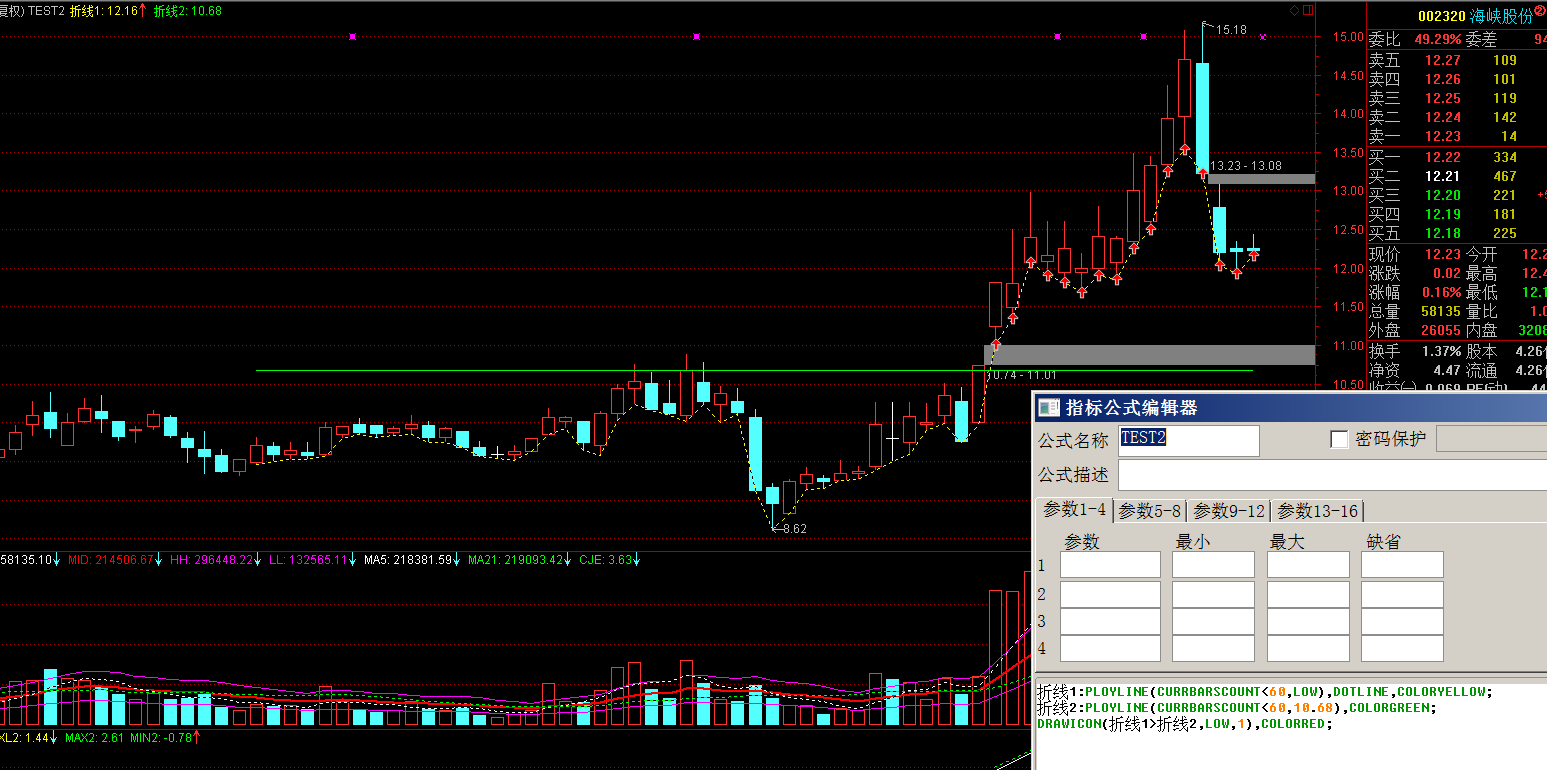Click the row 4 缺省 value field
The image size is (1547, 770).
point(1402,649)
